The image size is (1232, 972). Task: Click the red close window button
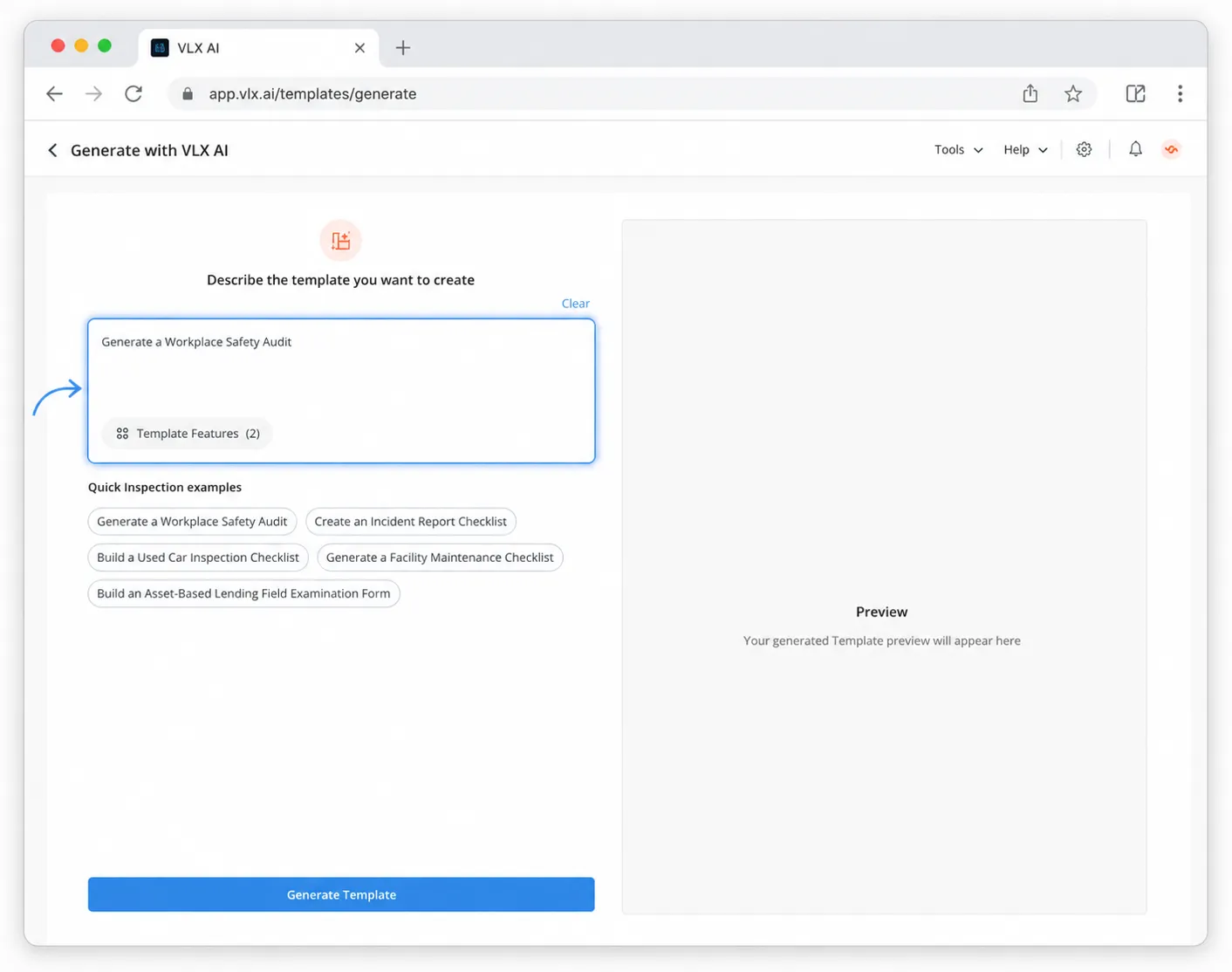click(58, 45)
